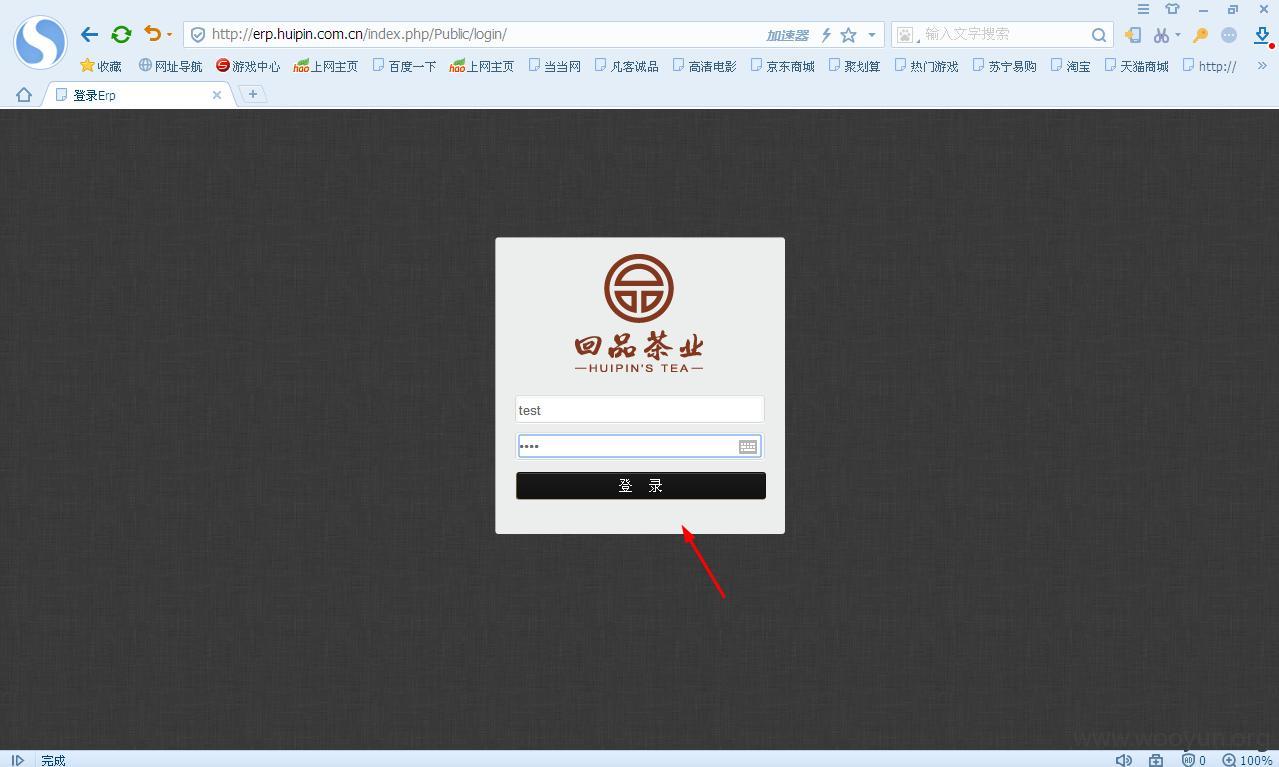Open address bar history dropdown arrow

(871, 35)
